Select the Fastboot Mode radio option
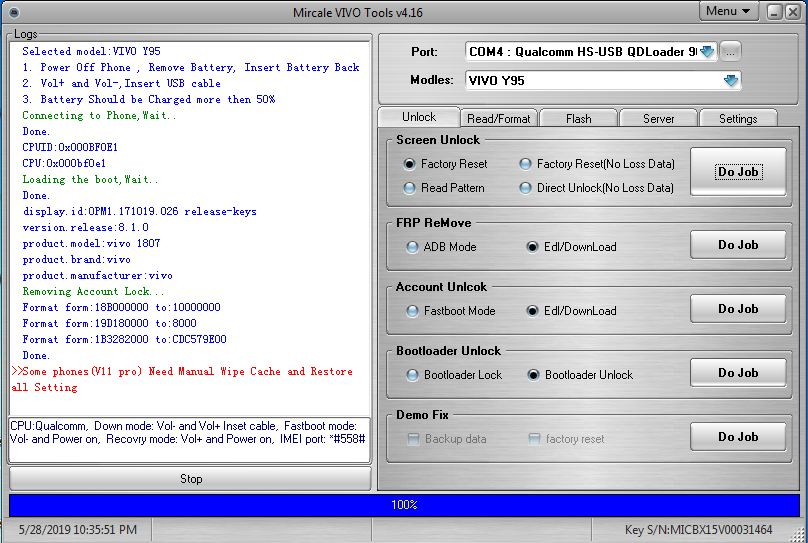The width and height of the screenshot is (808, 543). pos(450,311)
